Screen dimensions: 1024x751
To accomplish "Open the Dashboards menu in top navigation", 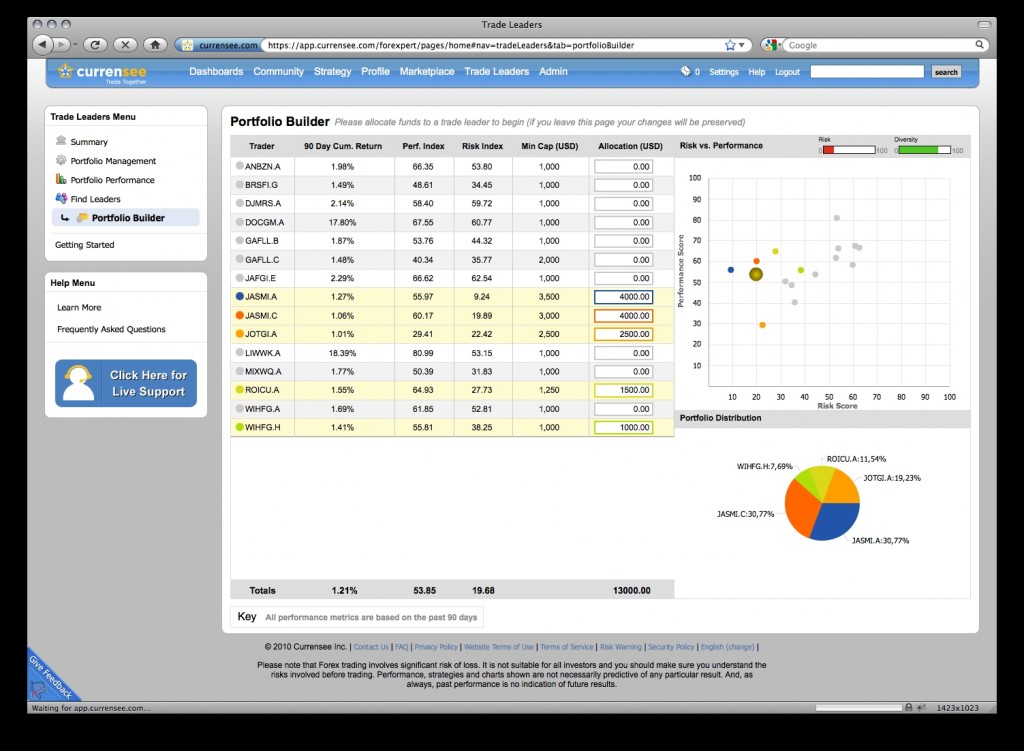I will point(216,71).
